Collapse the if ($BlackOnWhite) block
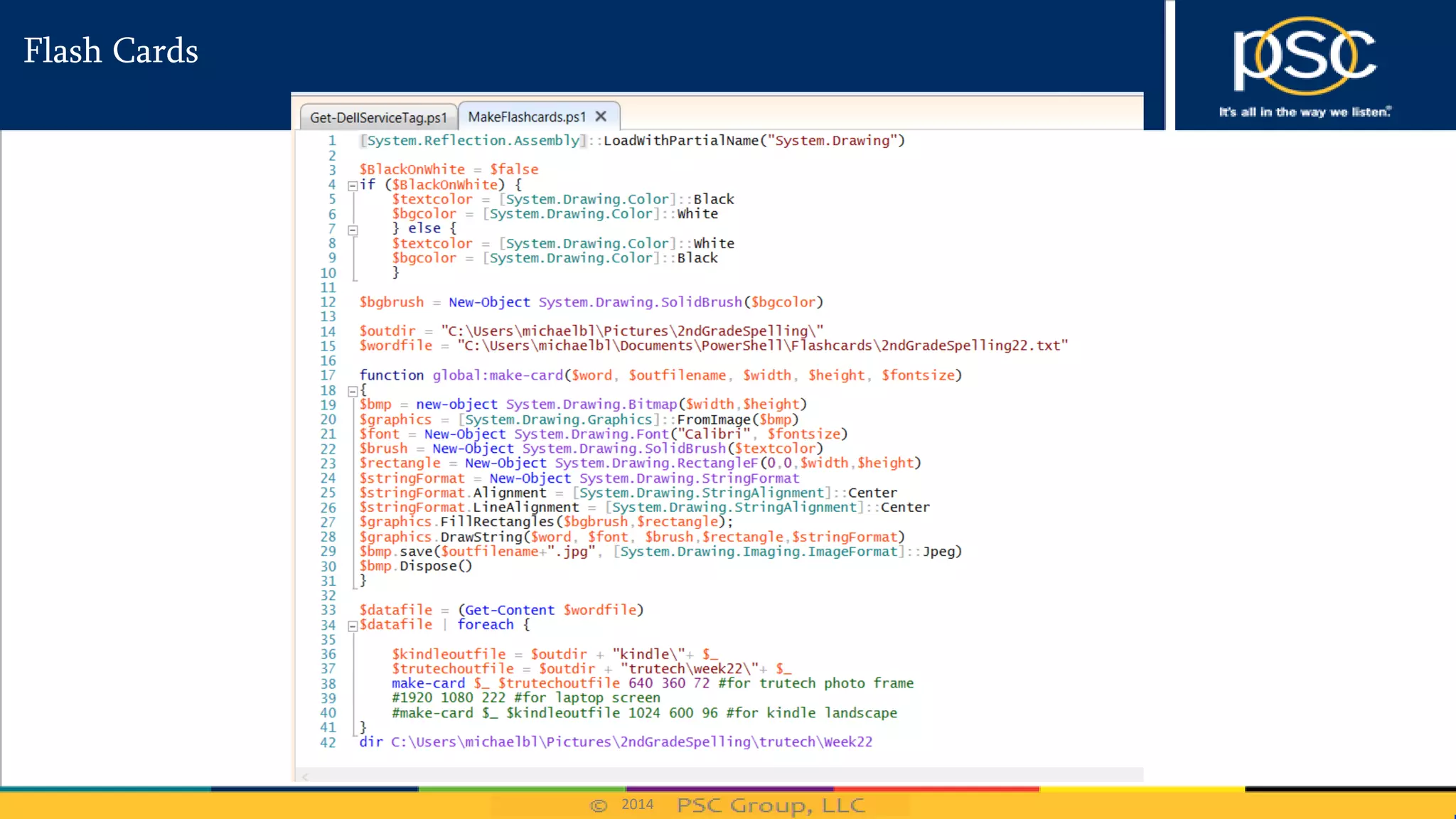This screenshot has width=1456, height=819. 353,186
